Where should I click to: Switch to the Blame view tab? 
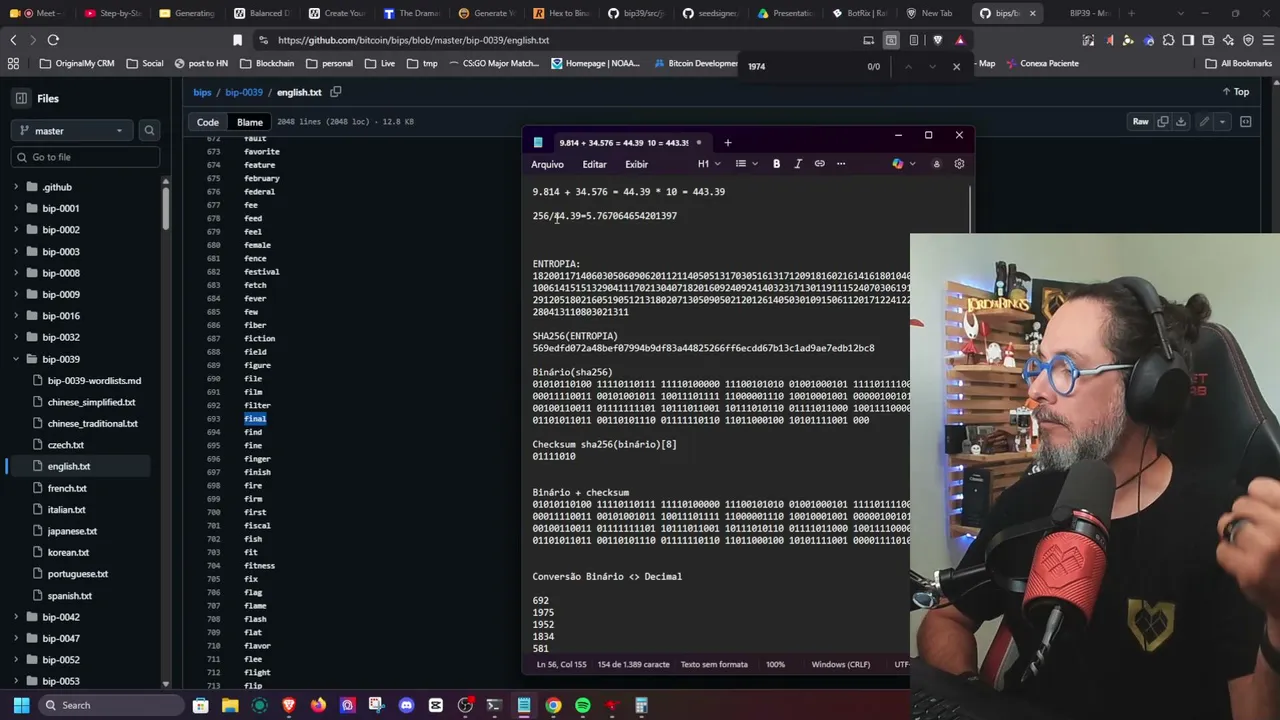[x=250, y=122]
